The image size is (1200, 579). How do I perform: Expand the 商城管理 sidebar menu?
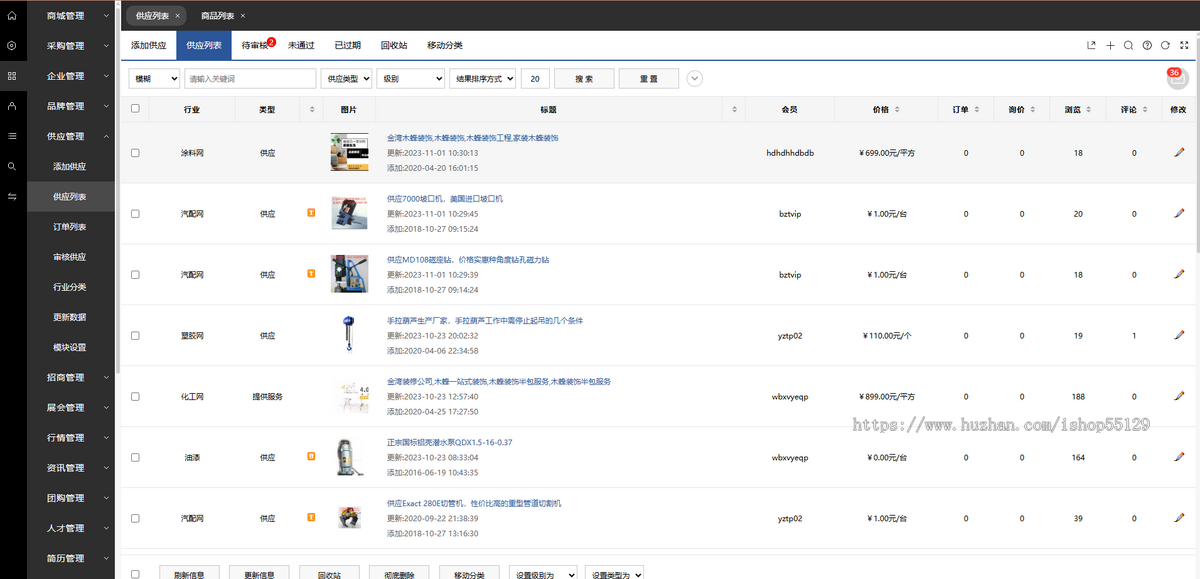point(72,16)
